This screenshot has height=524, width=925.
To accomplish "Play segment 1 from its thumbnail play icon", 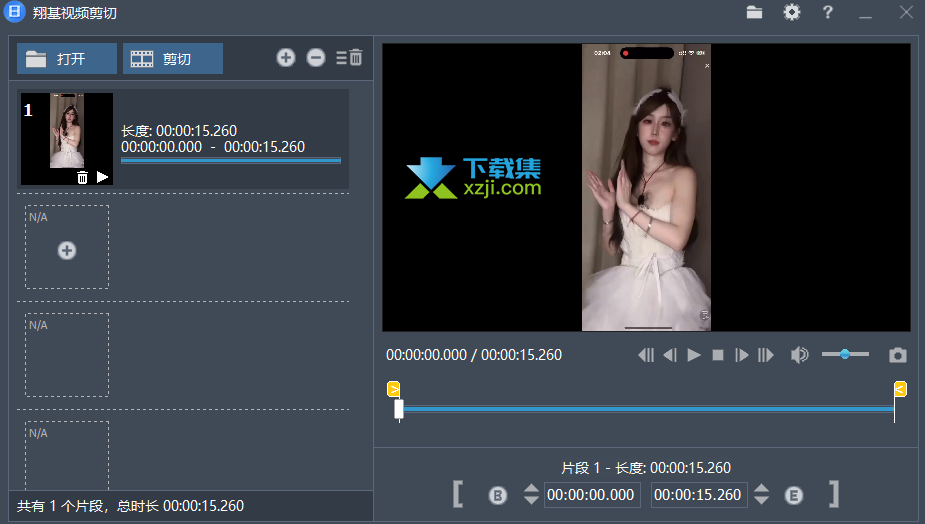I will [x=102, y=177].
